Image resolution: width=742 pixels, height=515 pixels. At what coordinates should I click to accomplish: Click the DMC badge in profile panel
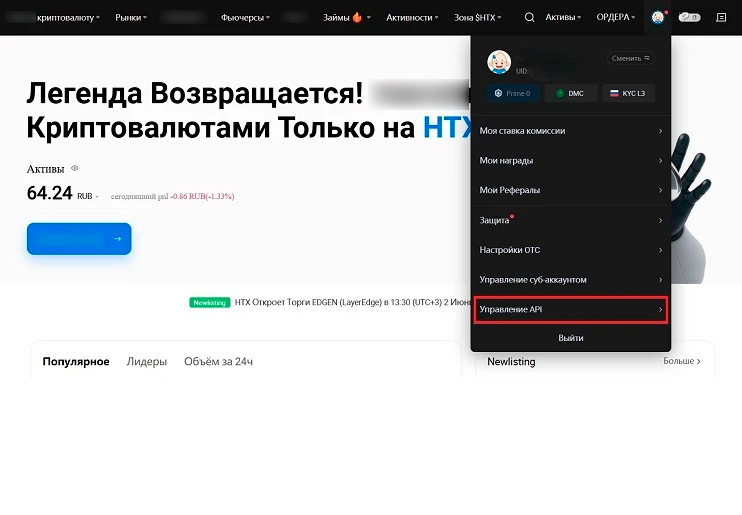(570, 93)
